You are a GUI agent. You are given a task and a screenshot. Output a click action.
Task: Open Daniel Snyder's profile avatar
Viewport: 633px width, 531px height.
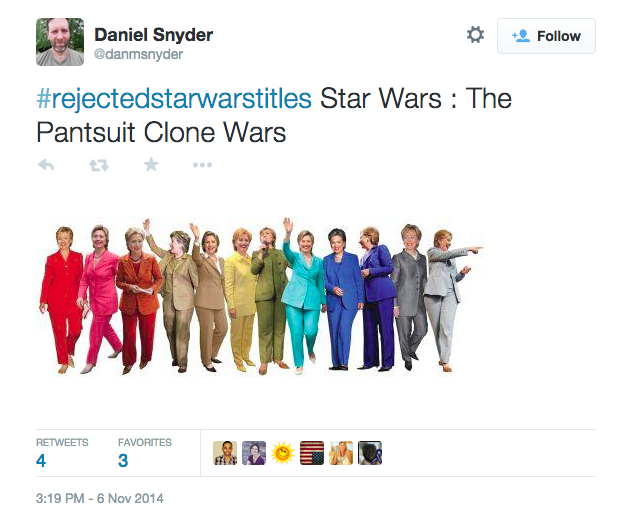(60, 42)
